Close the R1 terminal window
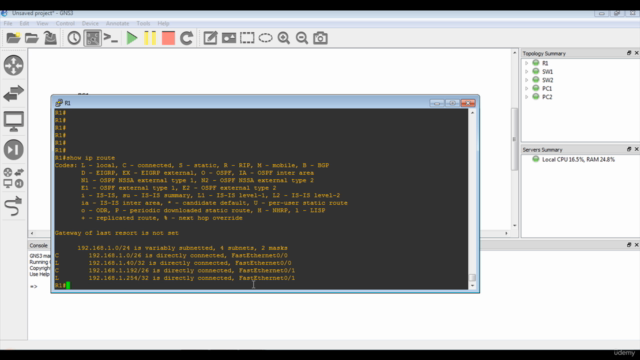Viewport: 640px width, 360px height. 468,103
